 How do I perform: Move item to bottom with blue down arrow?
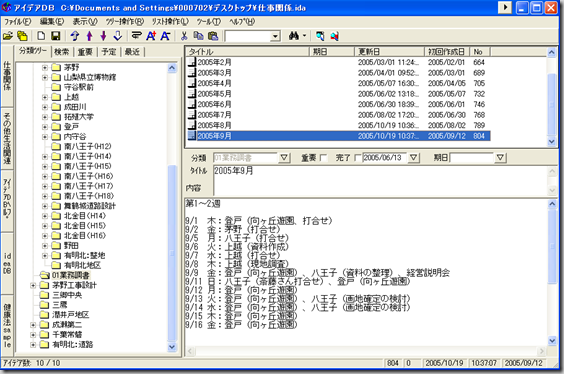click(118, 36)
